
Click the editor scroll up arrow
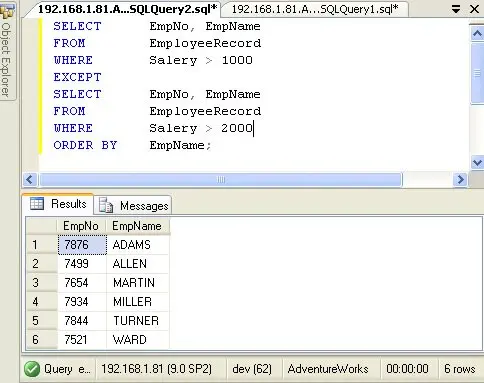pyautogui.click(x=477, y=33)
